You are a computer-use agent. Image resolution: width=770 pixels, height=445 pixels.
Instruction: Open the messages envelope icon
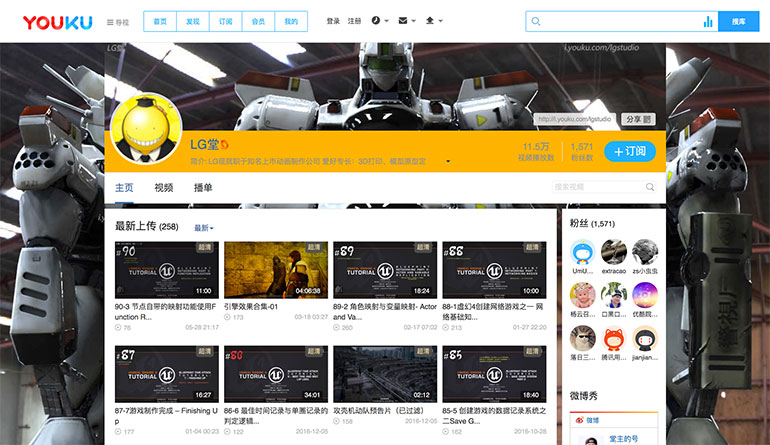pos(403,21)
